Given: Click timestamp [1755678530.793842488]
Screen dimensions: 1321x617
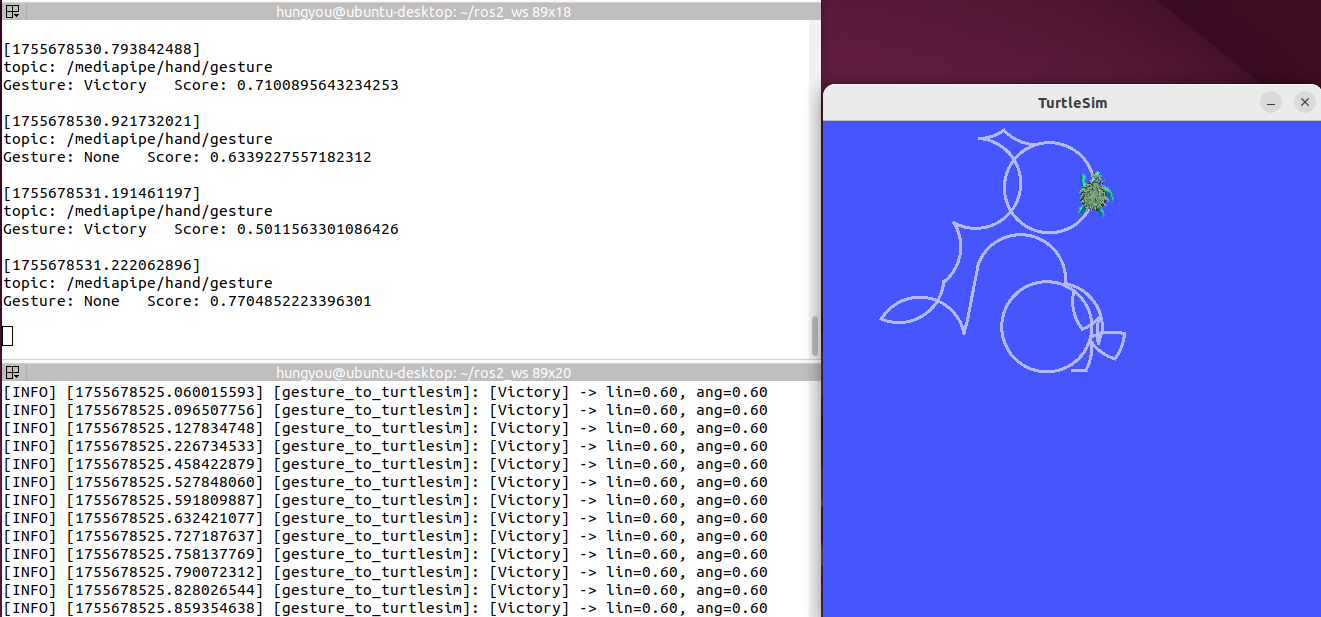Looking at the screenshot, I should click(x=102, y=49).
